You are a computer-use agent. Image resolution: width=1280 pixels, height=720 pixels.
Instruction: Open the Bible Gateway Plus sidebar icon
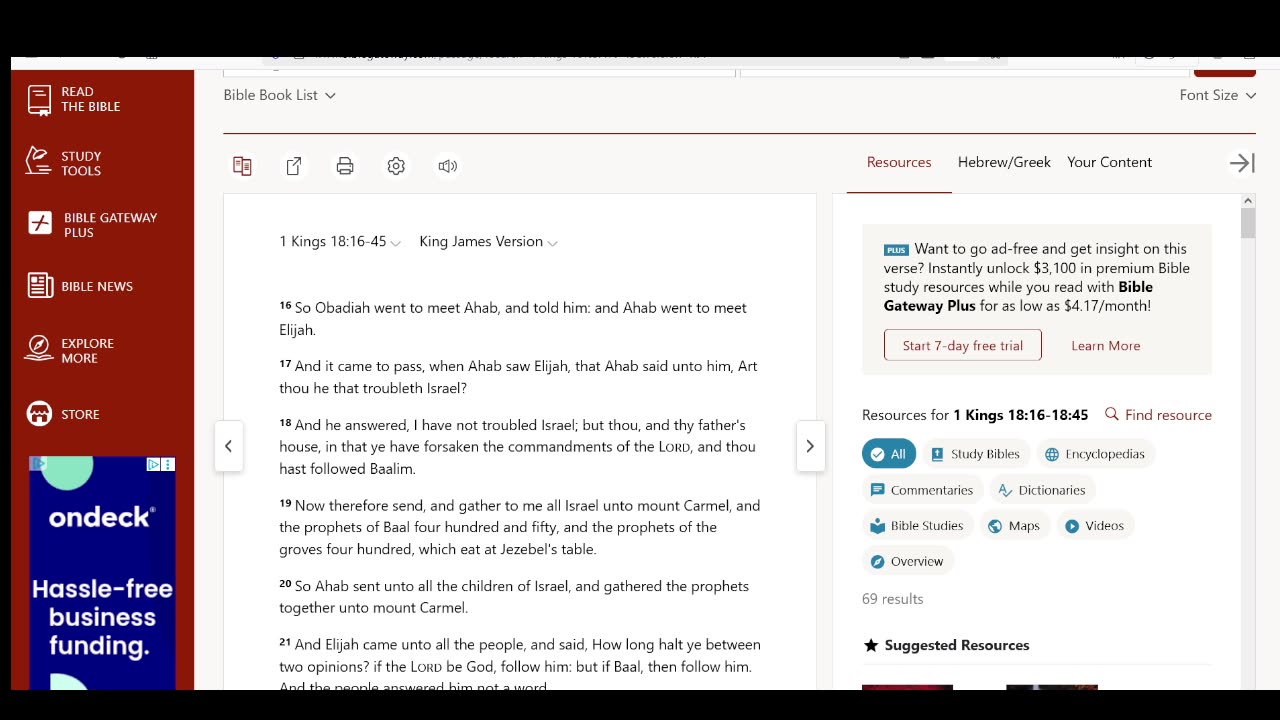[x=40, y=224]
